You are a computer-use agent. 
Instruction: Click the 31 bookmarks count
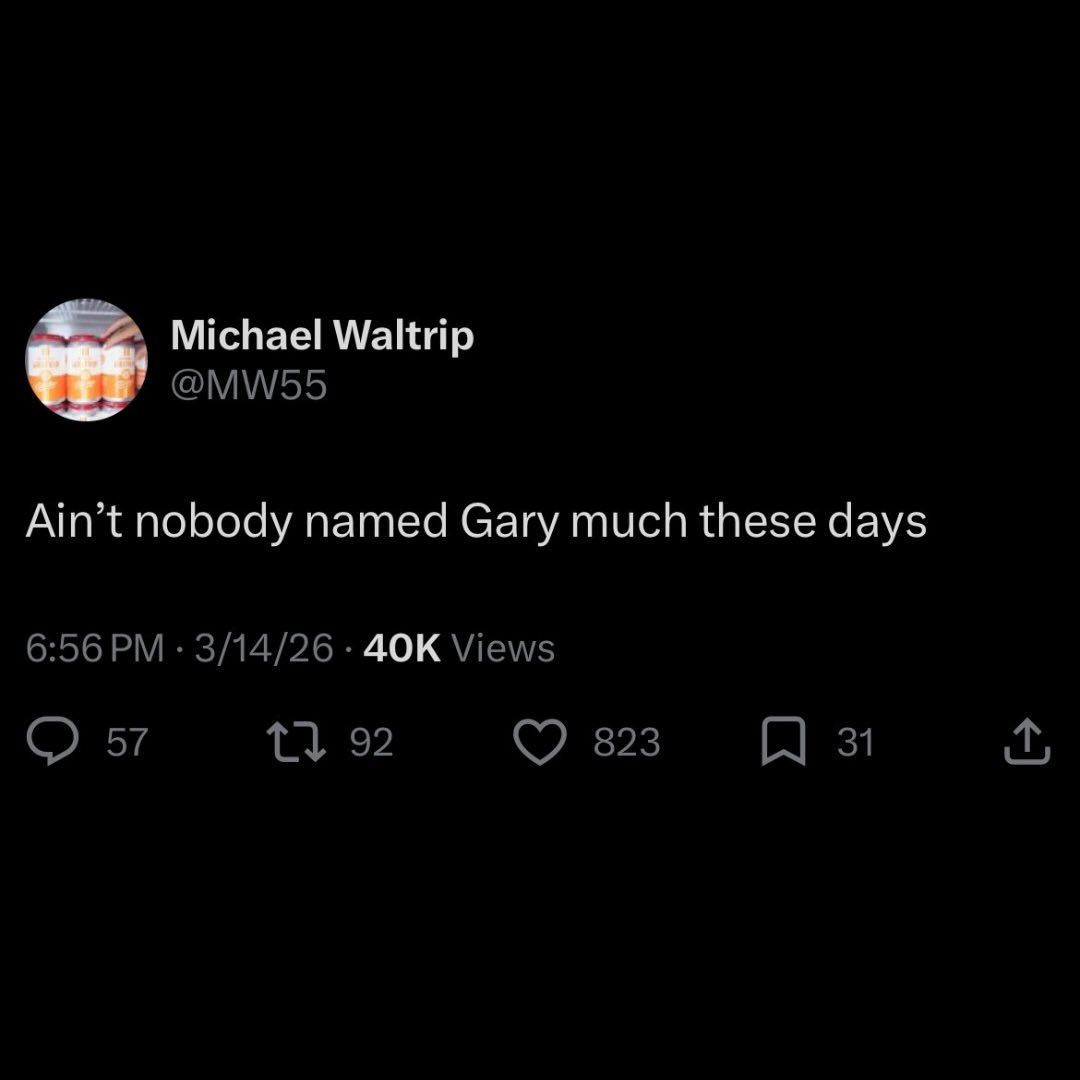click(x=855, y=742)
